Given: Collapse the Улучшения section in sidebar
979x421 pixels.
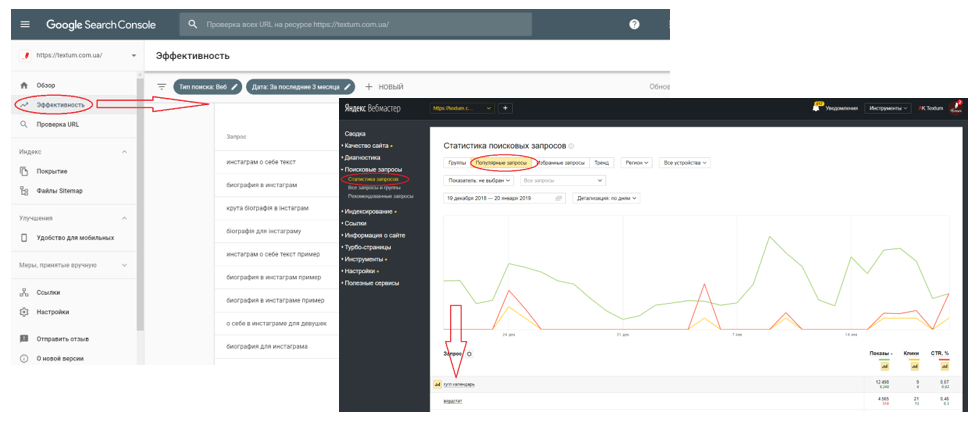Looking at the screenshot, I should click(x=124, y=218).
